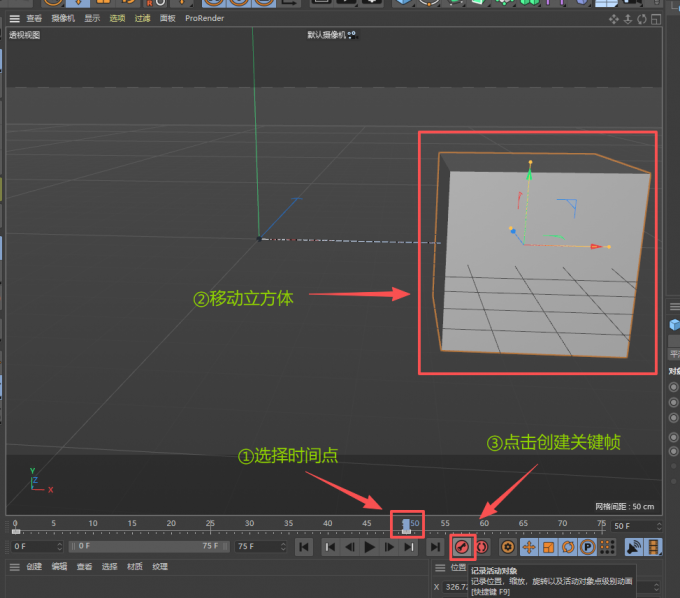
Task: Expand the material manager hamburger menu
Action: [13, 567]
